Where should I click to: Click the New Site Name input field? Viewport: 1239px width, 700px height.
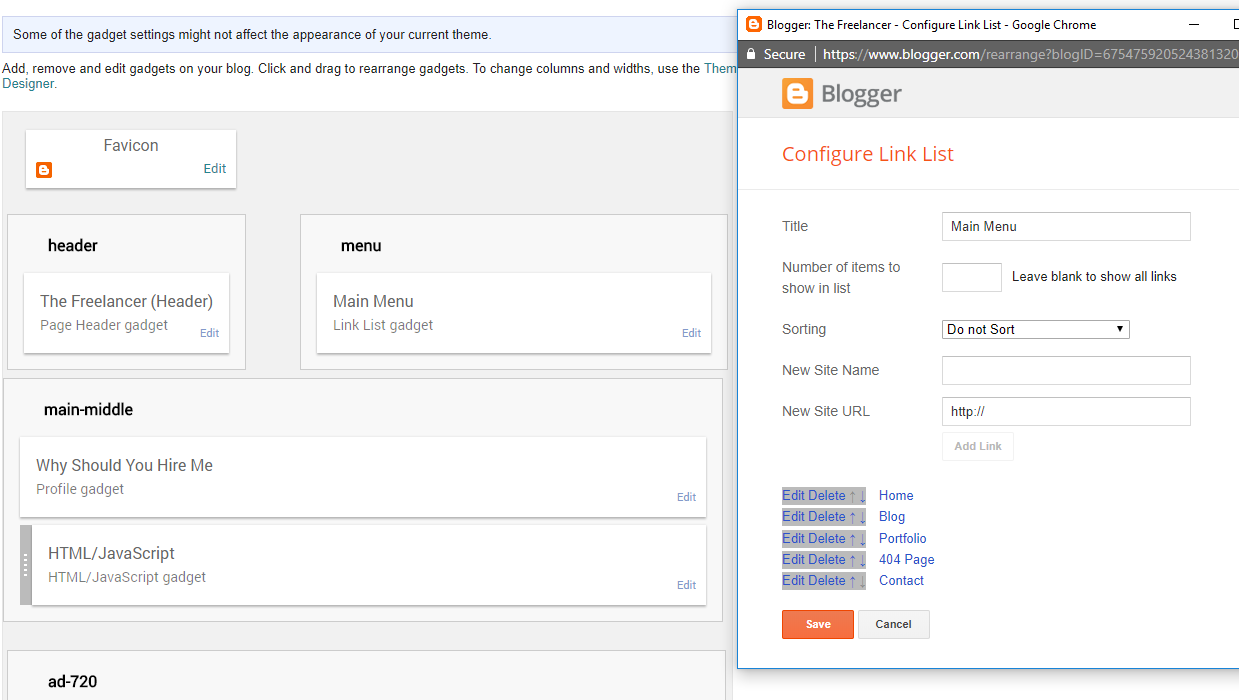(1066, 370)
